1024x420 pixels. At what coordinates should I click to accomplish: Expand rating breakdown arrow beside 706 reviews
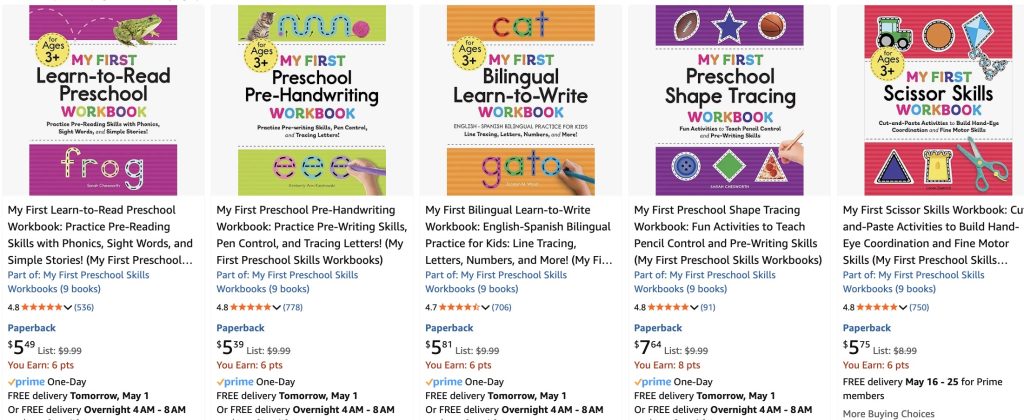click(x=485, y=307)
